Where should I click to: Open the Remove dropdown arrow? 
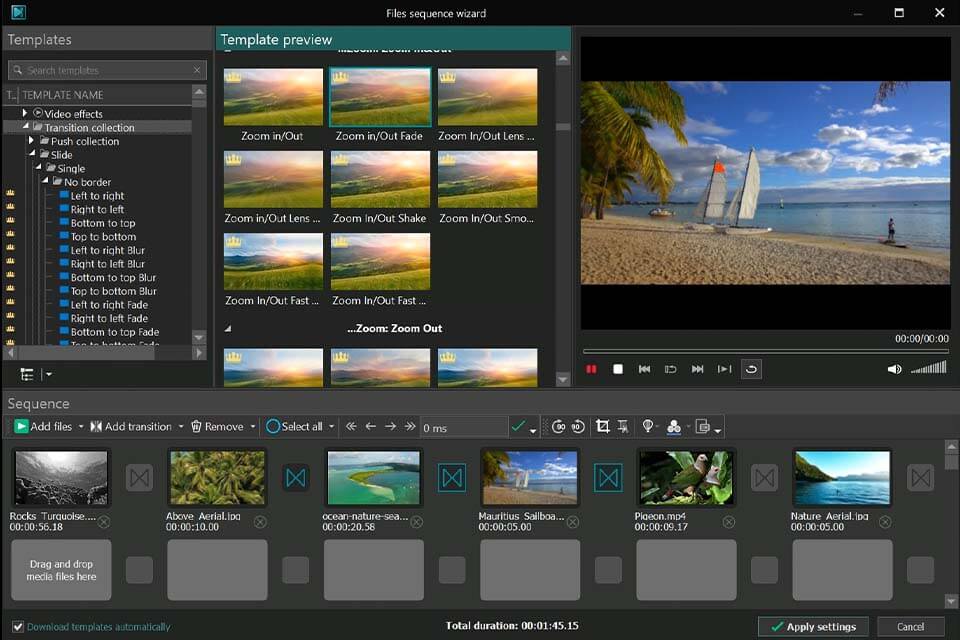pyautogui.click(x=253, y=427)
